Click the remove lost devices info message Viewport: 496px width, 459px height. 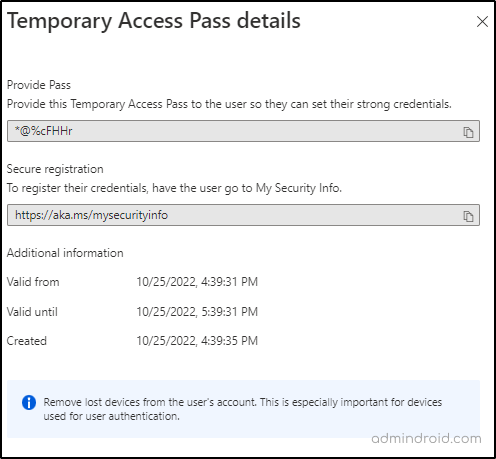pos(243,409)
